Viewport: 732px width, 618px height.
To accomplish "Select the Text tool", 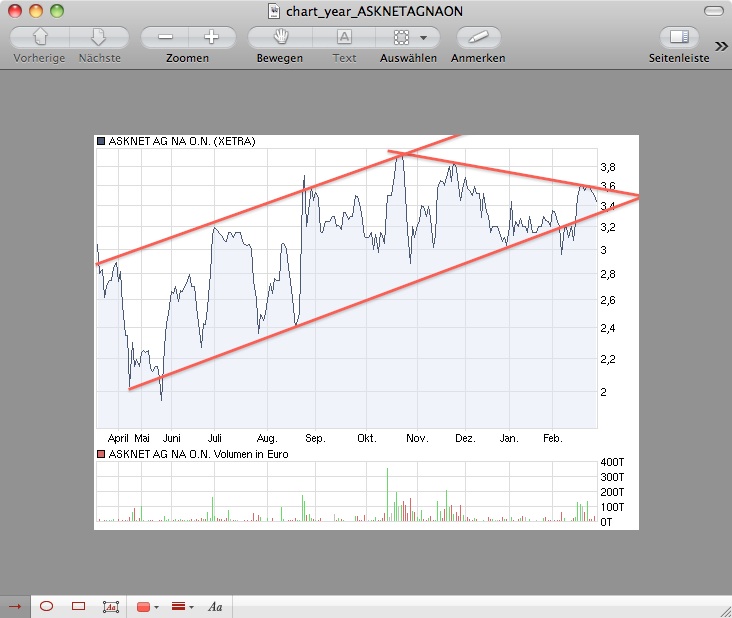I will pyautogui.click(x=344, y=37).
